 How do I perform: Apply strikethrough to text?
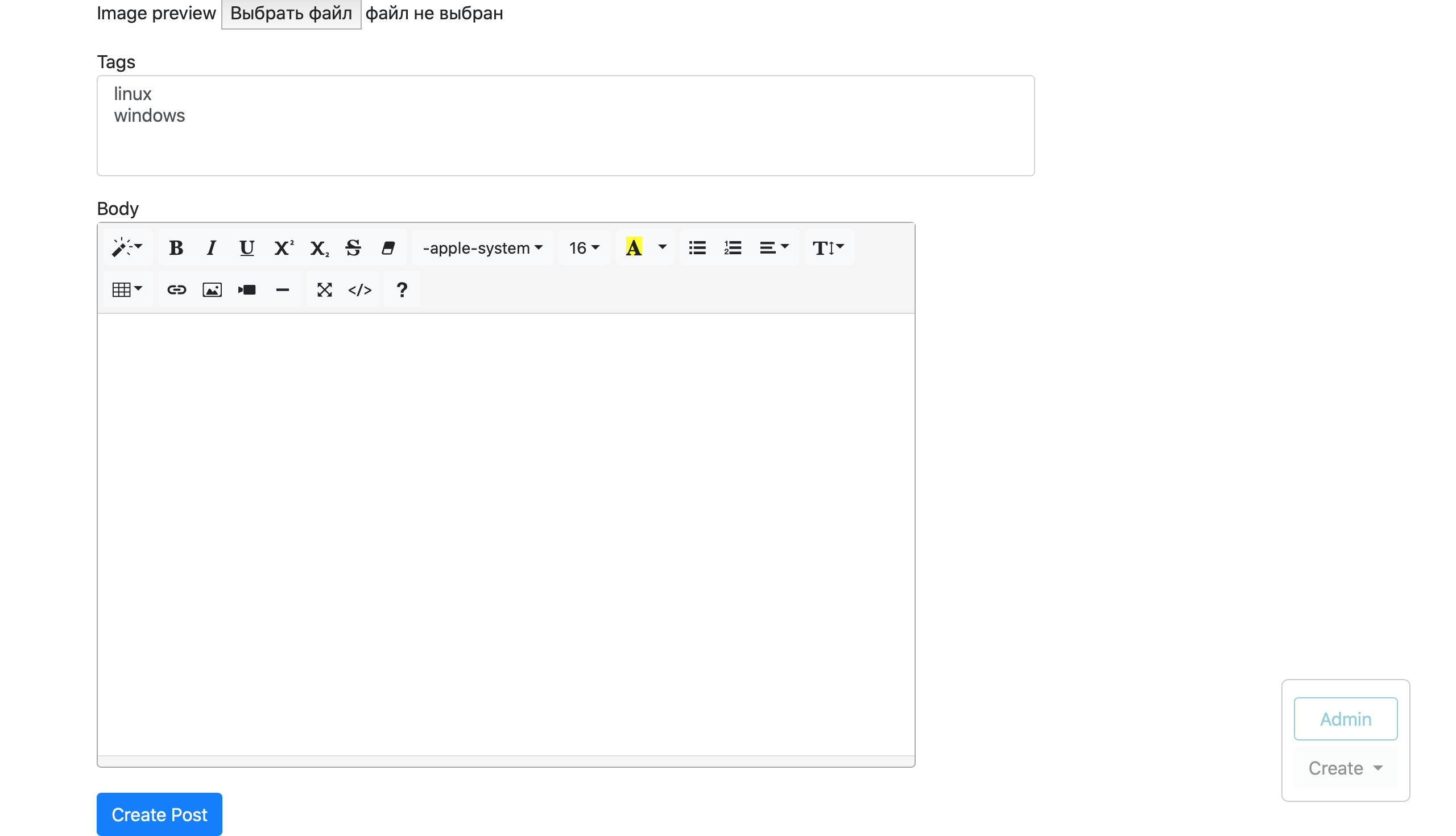pyautogui.click(x=353, y=247)
